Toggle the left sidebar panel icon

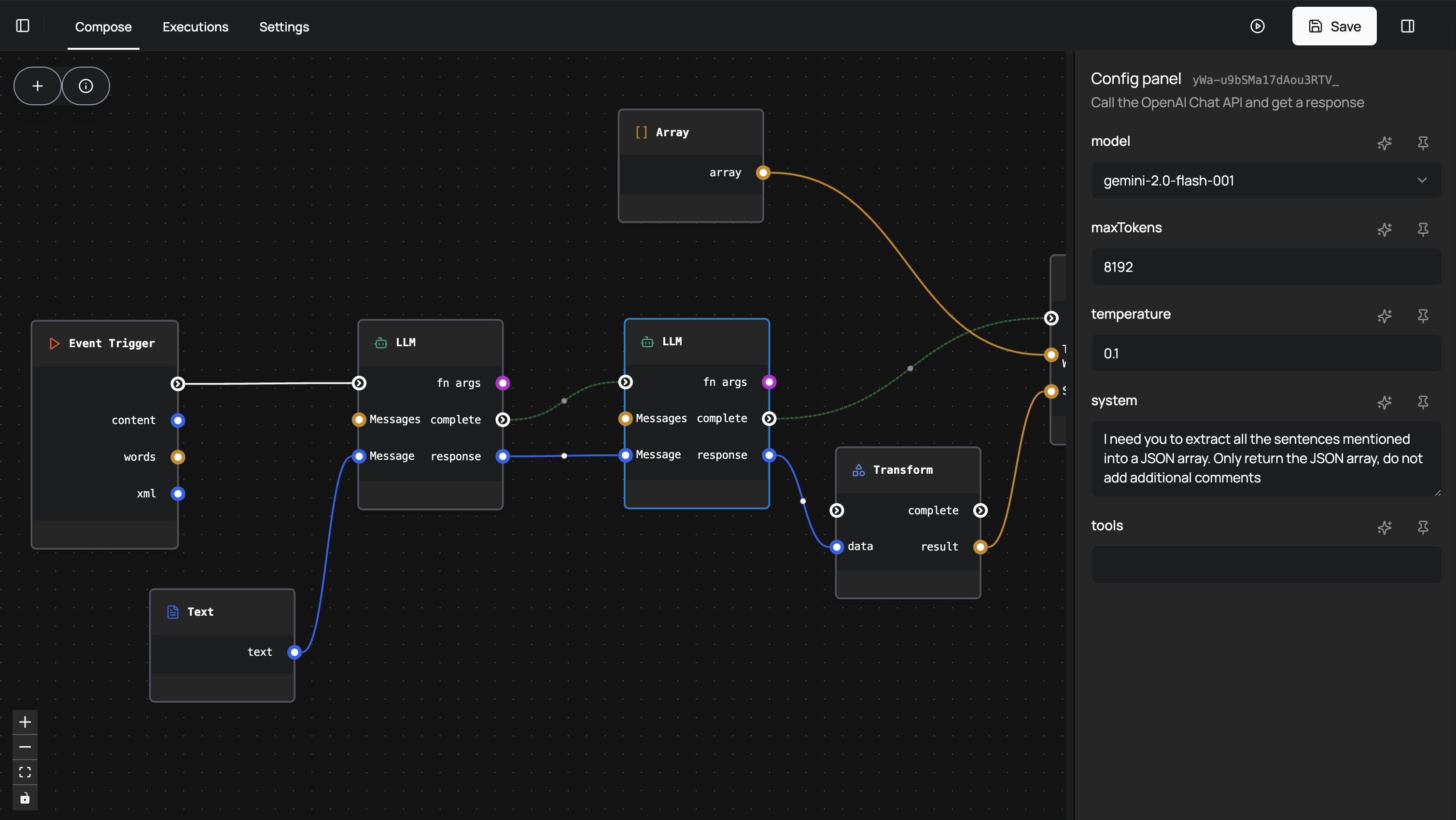pyautogui.click(x=23, y=26)
